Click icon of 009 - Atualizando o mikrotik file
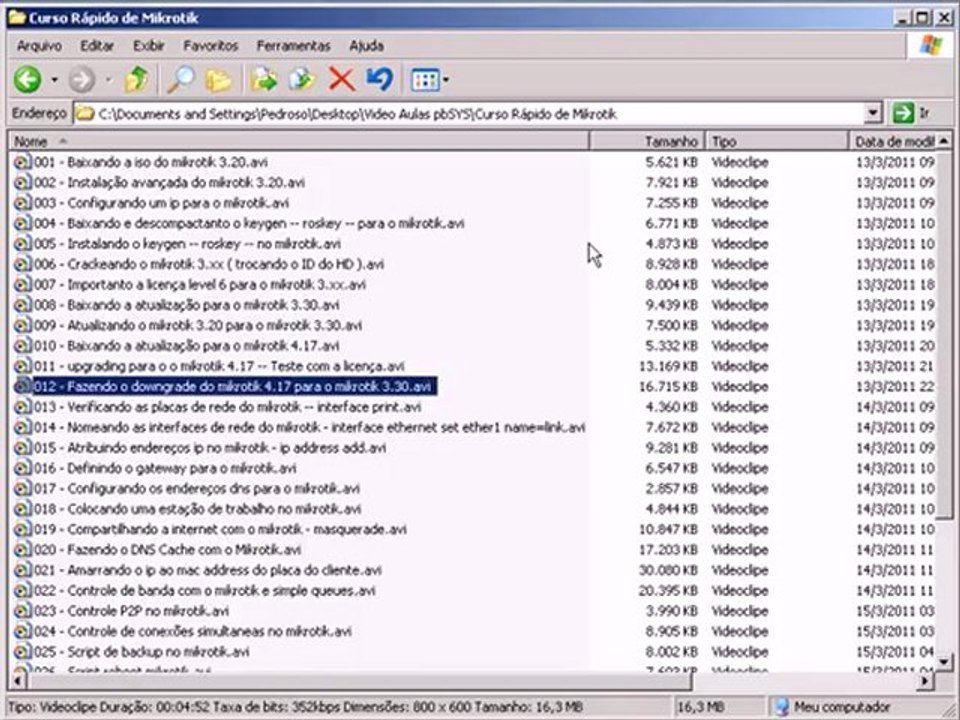 pyautogui.click(x=23, y=325)
